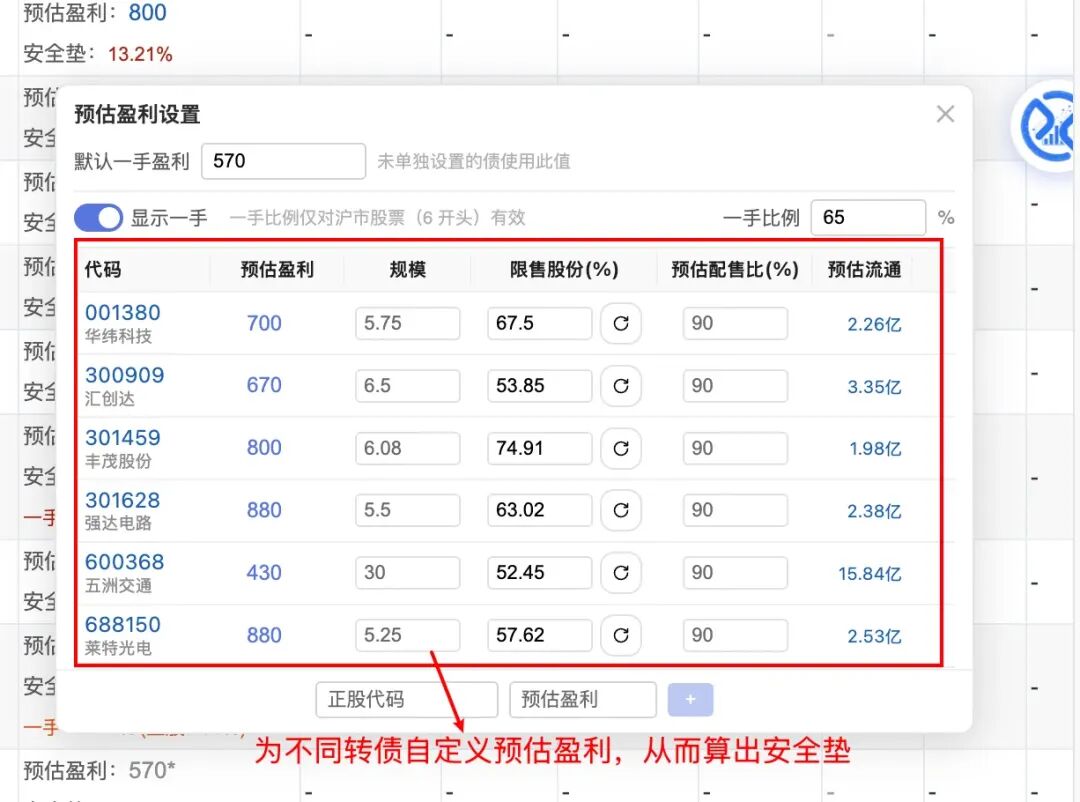Edit 限售股份 field 57.62
This screenshot has width=1080, height=802.
(539, 635)
